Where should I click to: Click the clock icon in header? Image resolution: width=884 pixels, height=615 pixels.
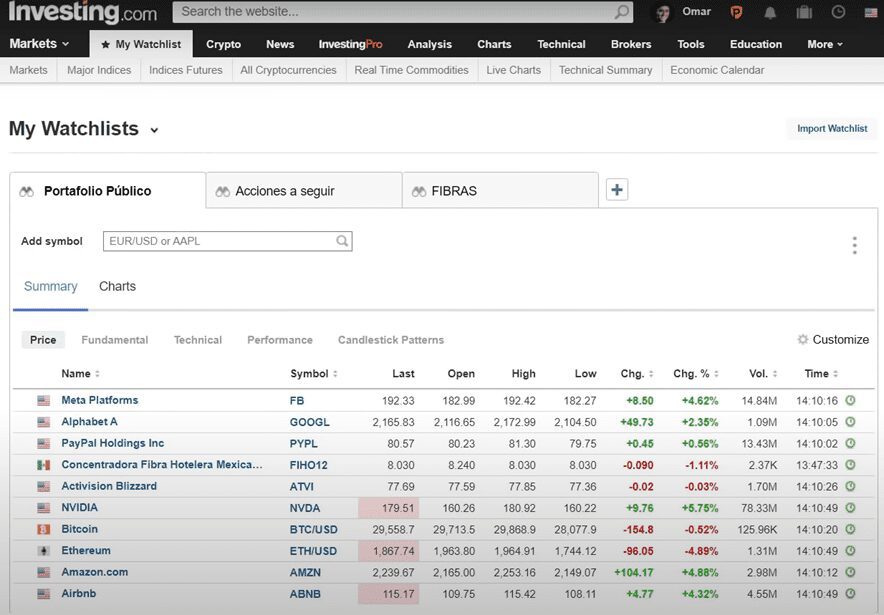click(838, 13)
